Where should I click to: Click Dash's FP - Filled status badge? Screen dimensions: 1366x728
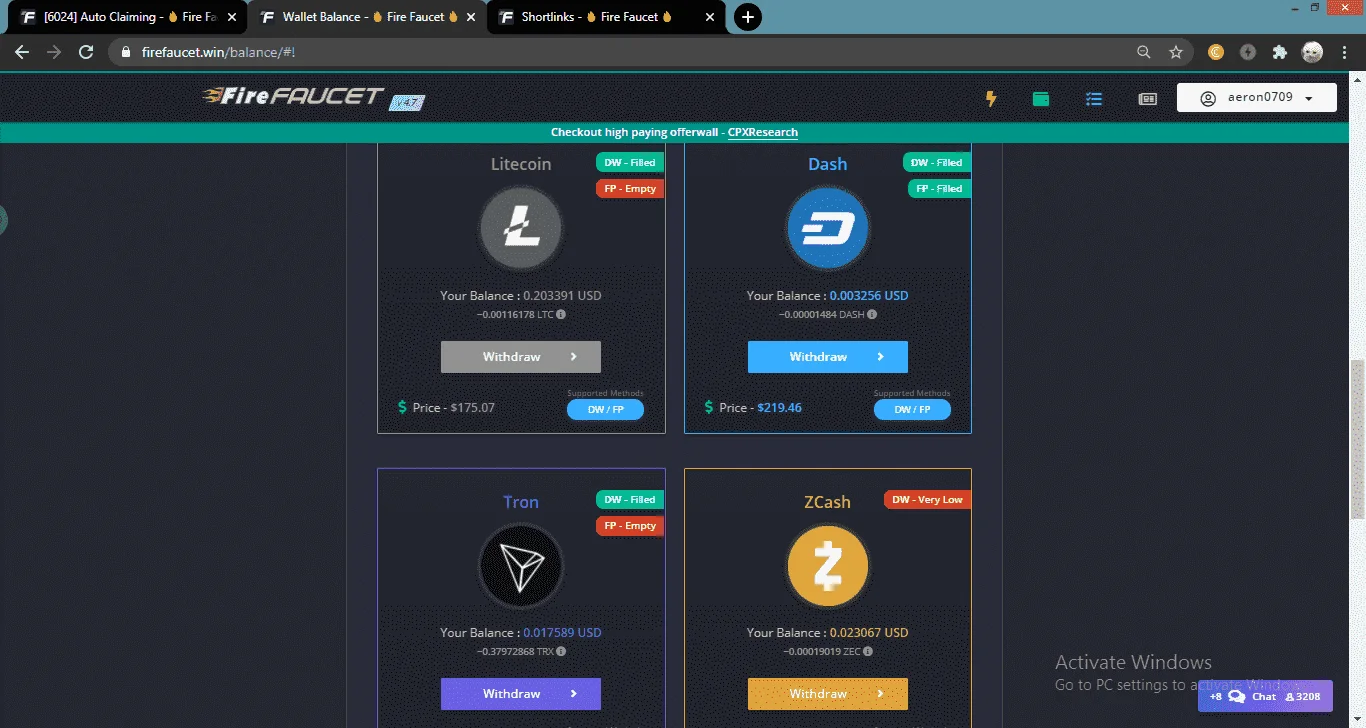(939, 189)
